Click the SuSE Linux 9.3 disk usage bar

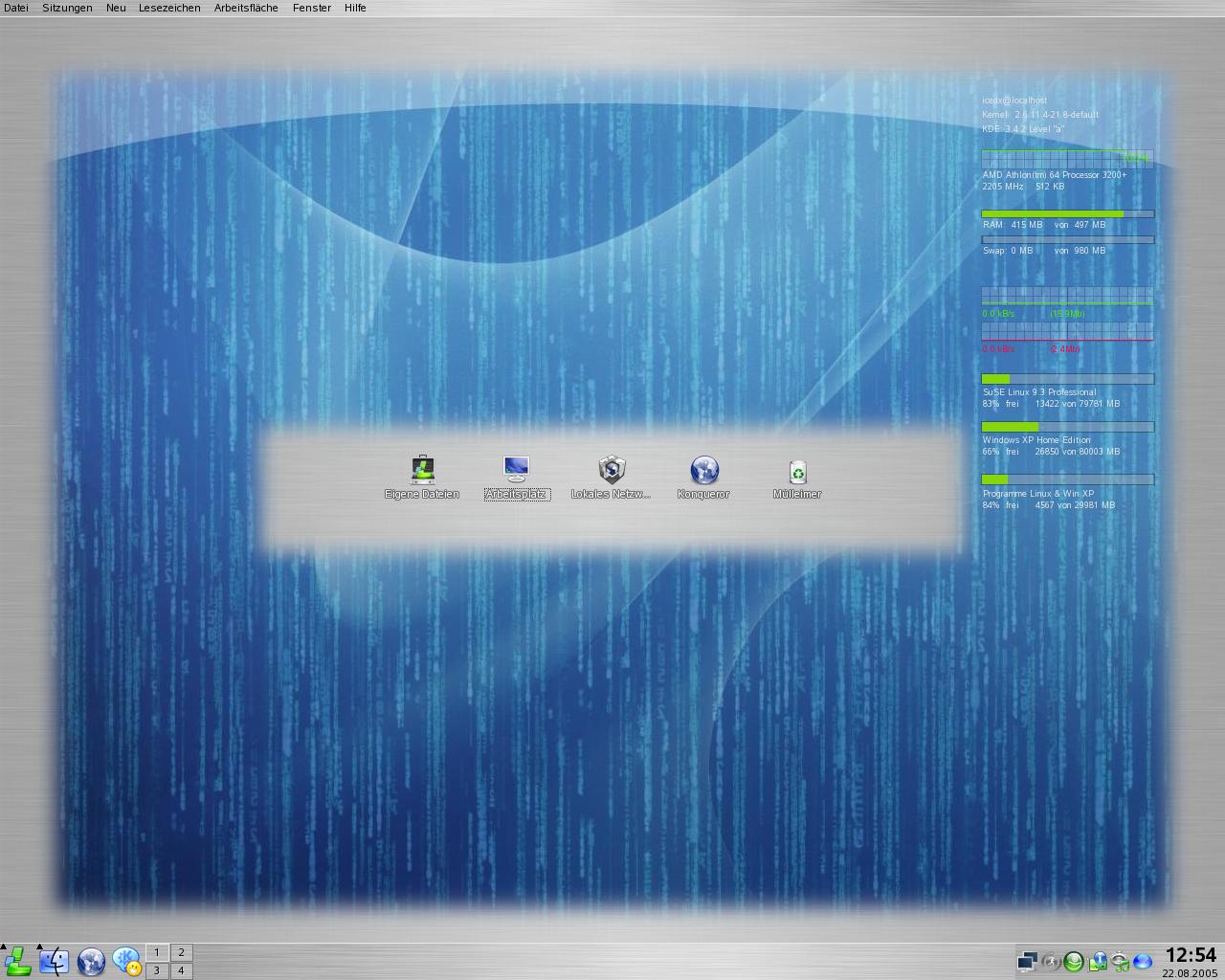coord(1067,379)
